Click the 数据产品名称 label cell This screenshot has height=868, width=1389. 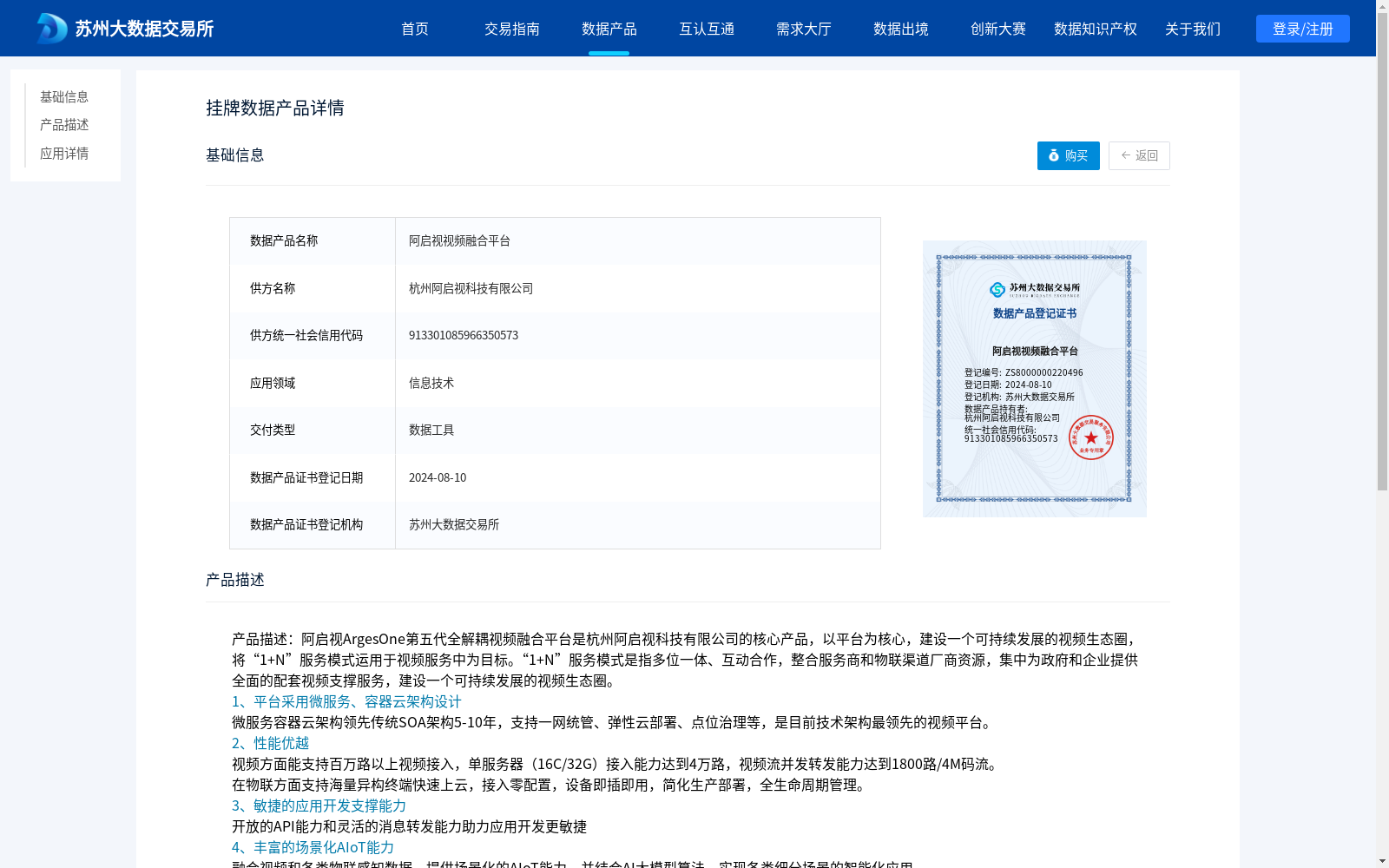click(x=313, y=240)
